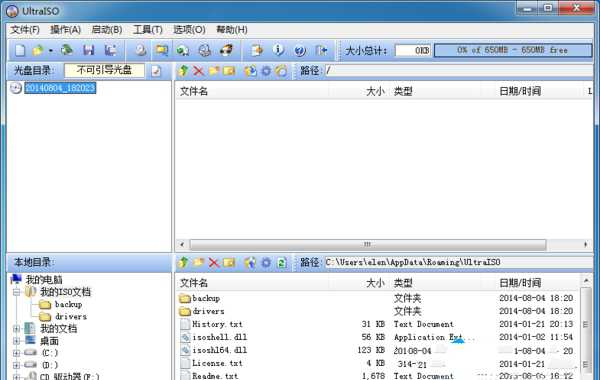Click the 650MB capacity progress bar

point(513,50)
